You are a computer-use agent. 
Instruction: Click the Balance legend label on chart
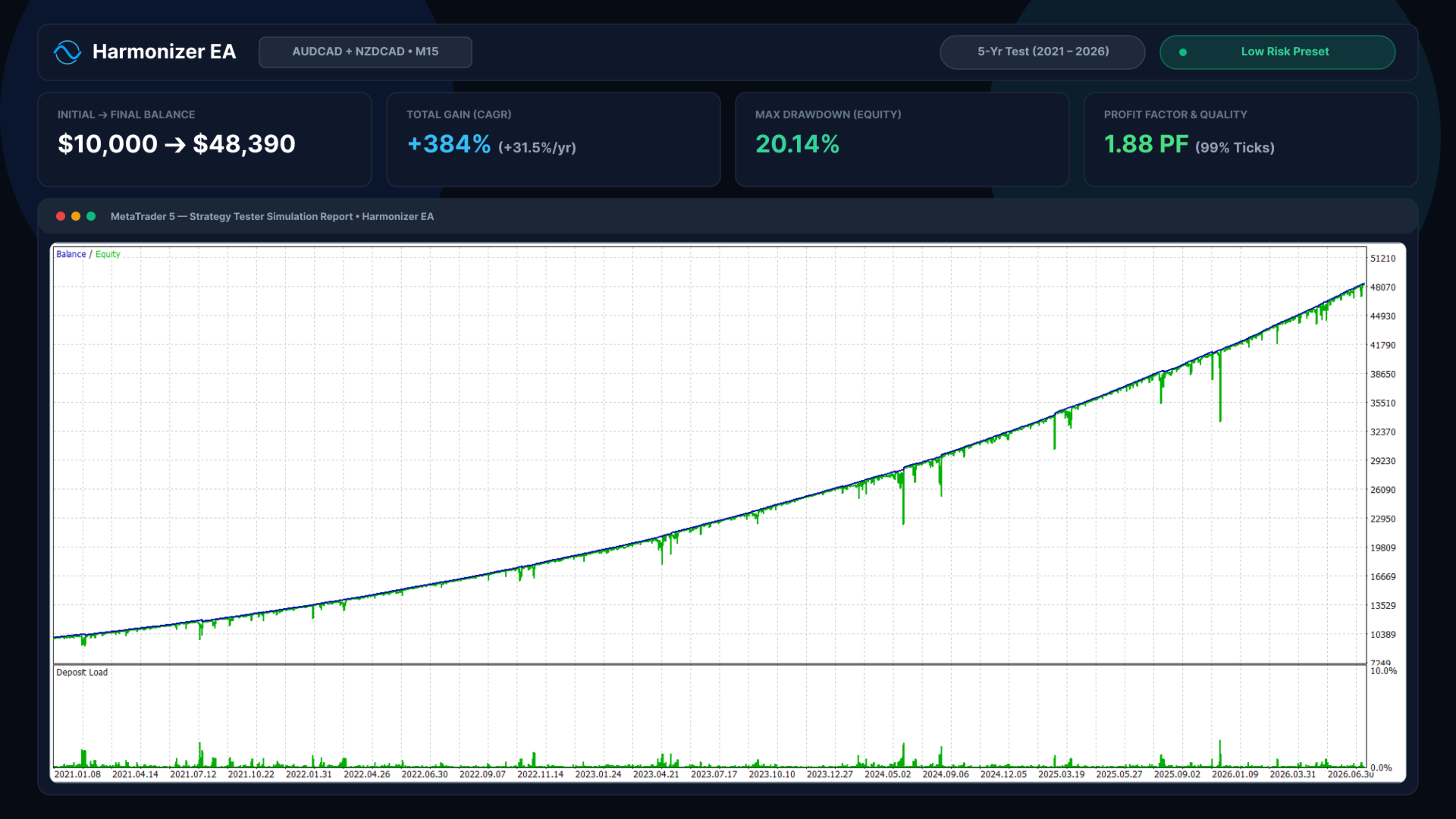71,254
